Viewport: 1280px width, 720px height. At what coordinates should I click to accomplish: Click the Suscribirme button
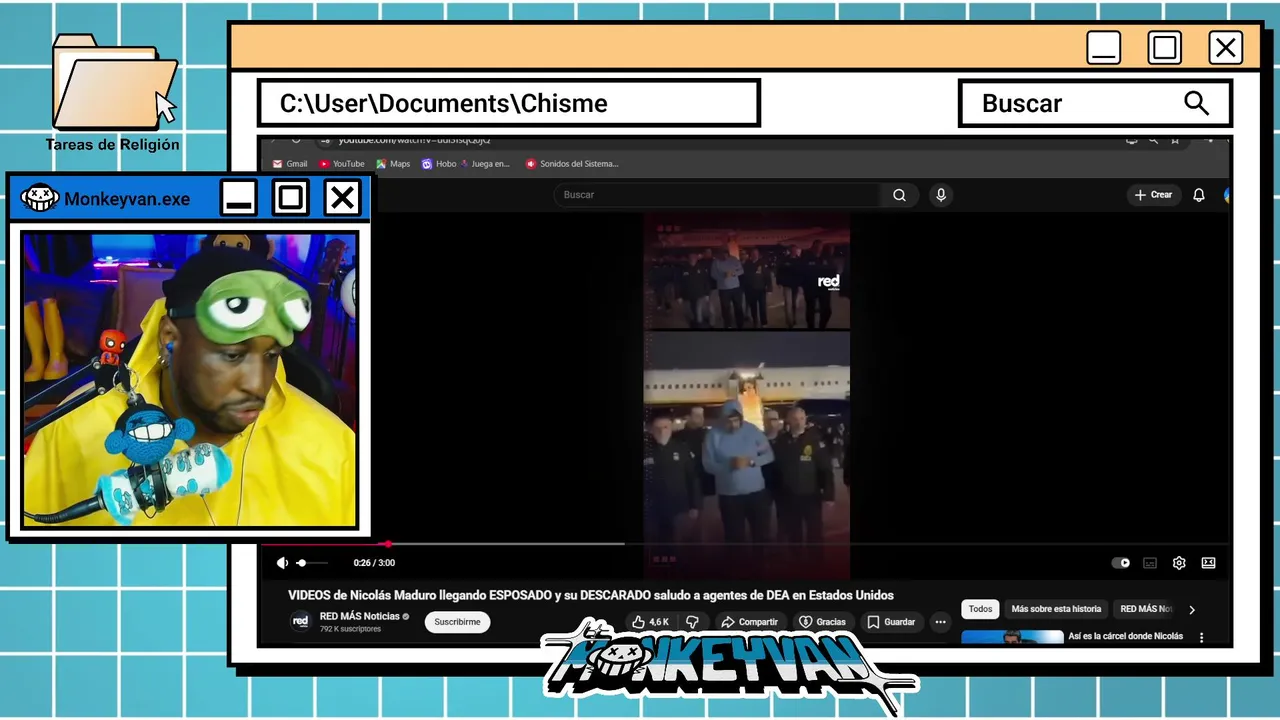457,622
